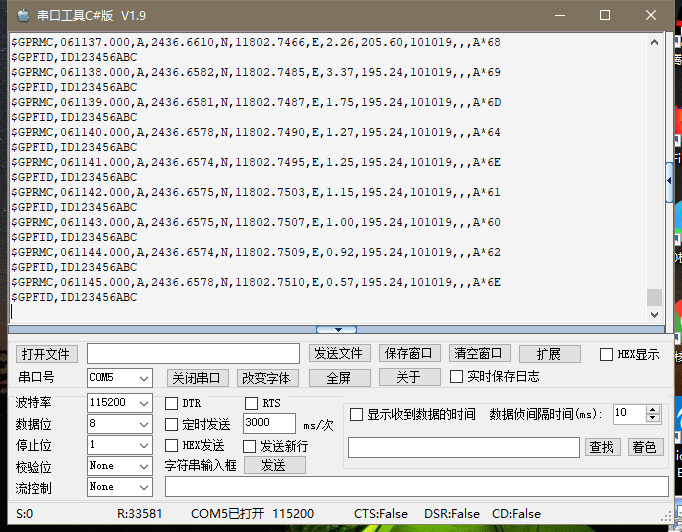
Task: Open the 关于 about dialog
Action: [x=409, y=377]
